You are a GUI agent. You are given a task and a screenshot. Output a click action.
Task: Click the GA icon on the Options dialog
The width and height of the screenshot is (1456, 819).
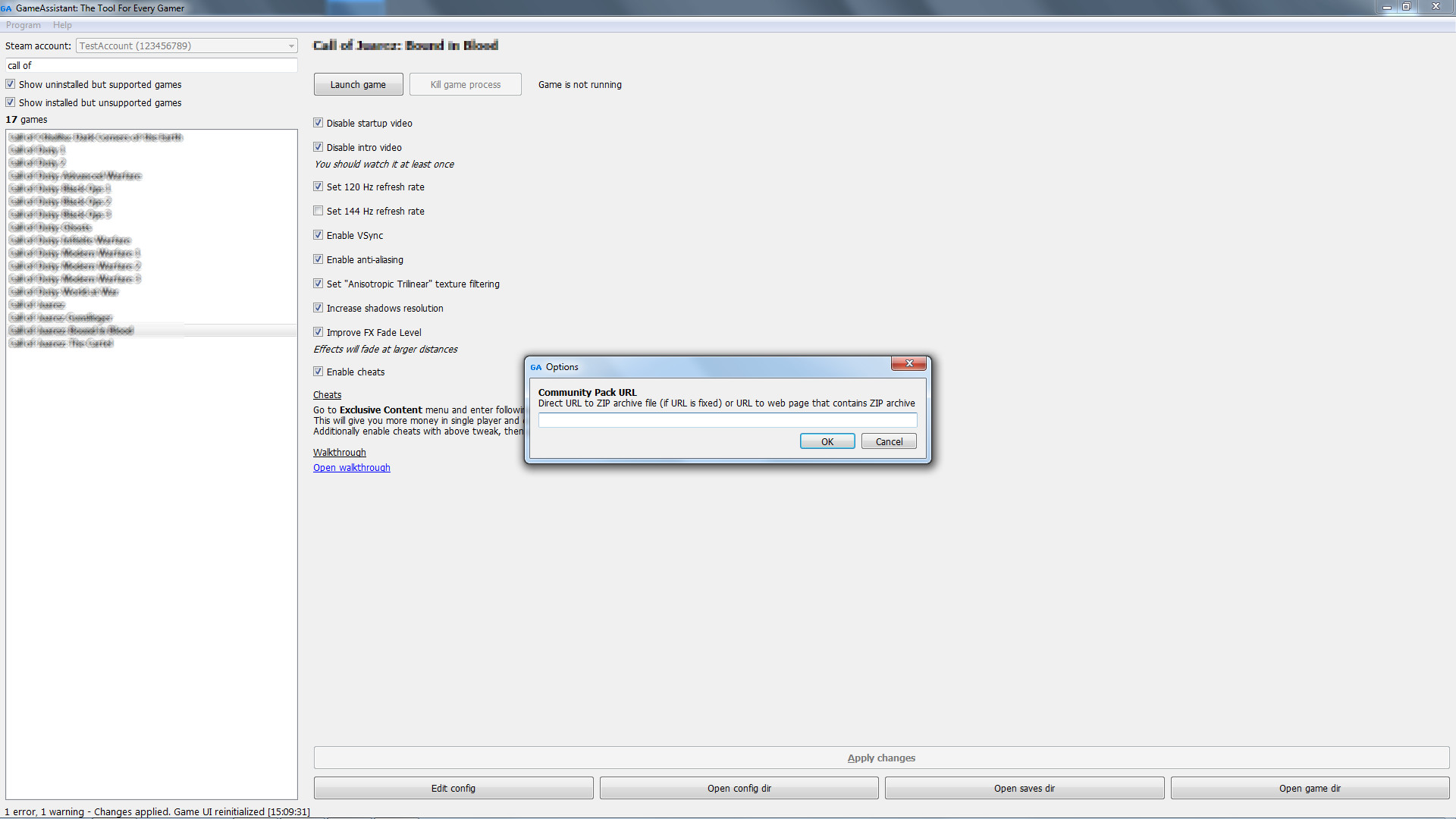pyautogui.click(x=537, y=366)
